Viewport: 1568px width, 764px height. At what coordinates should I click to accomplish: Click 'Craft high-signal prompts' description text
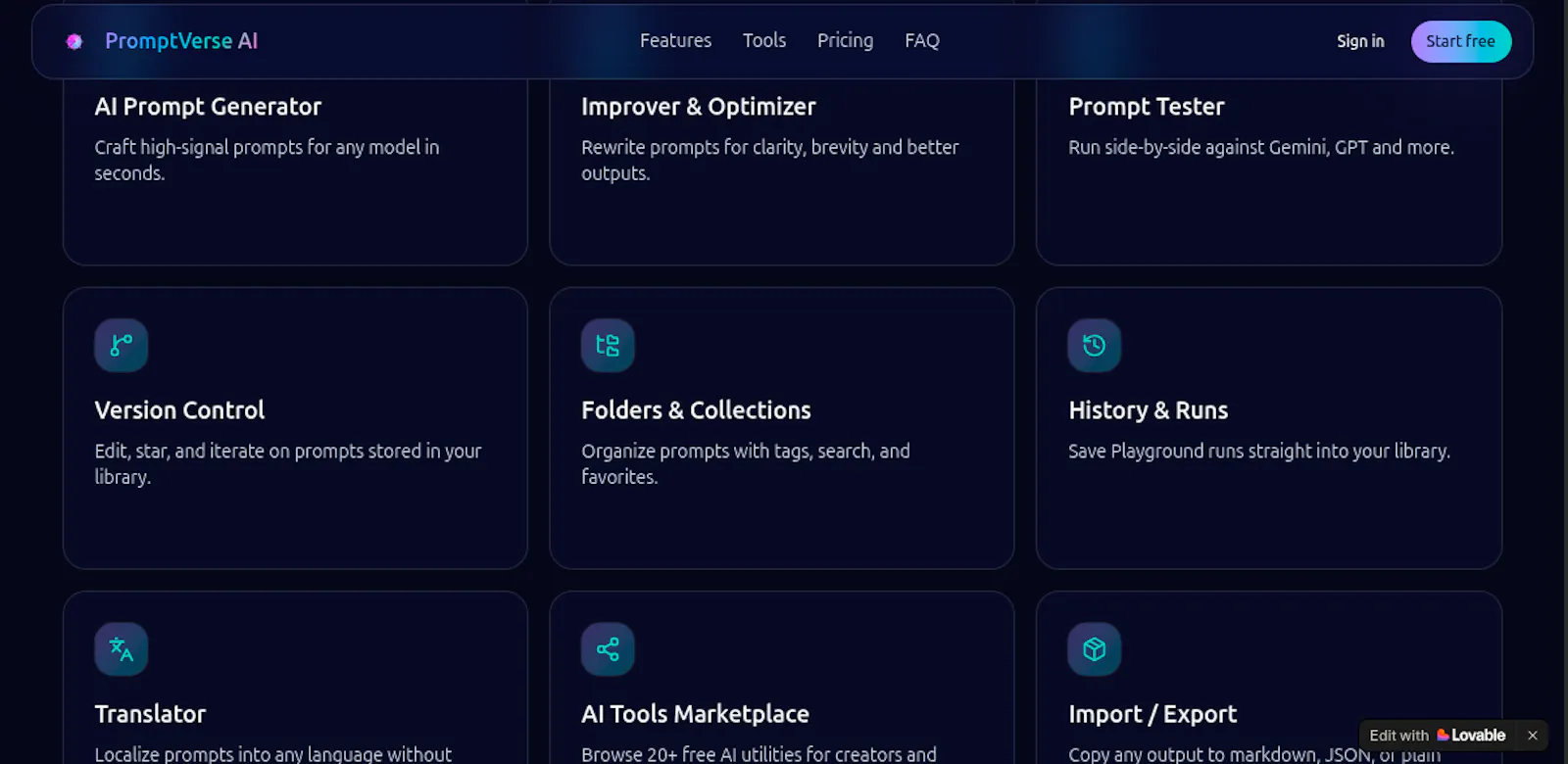coord(267,160)
